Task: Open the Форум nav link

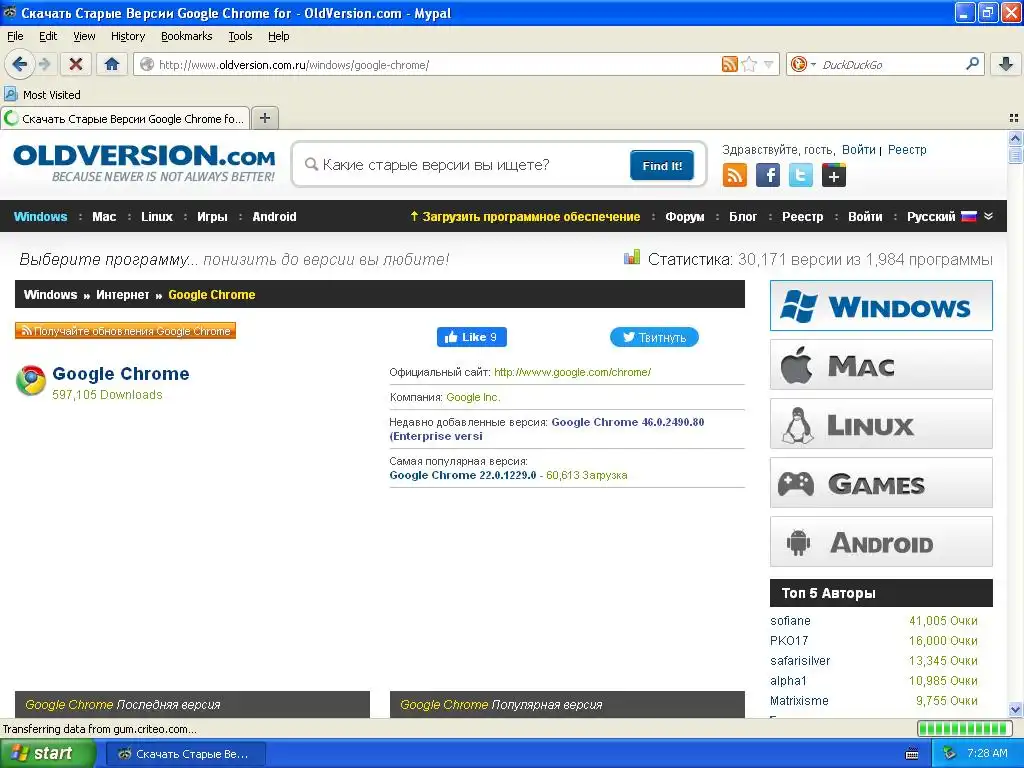Action: tap(684, 216)
